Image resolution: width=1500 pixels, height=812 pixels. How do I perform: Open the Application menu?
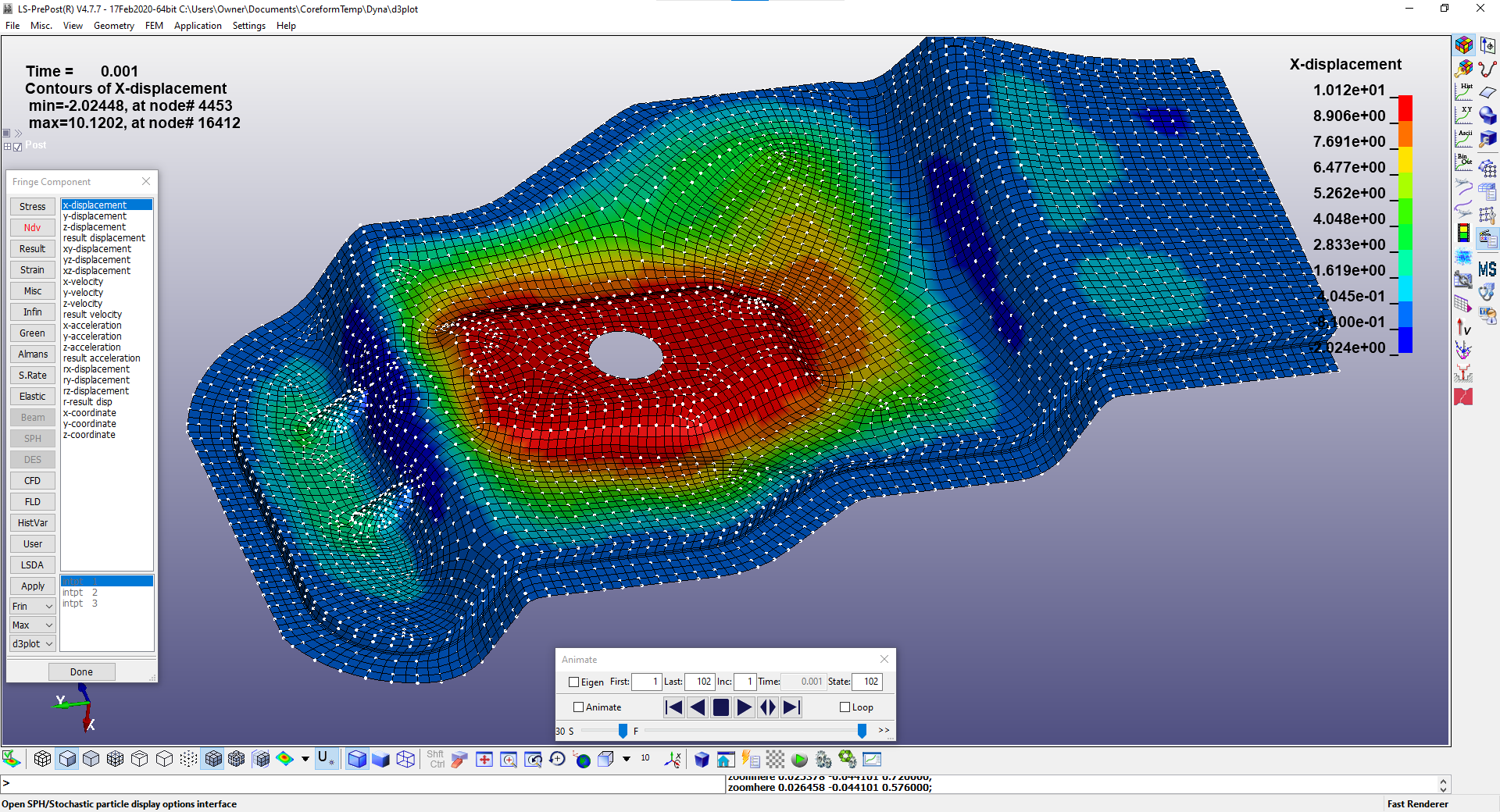pos(198,26)
